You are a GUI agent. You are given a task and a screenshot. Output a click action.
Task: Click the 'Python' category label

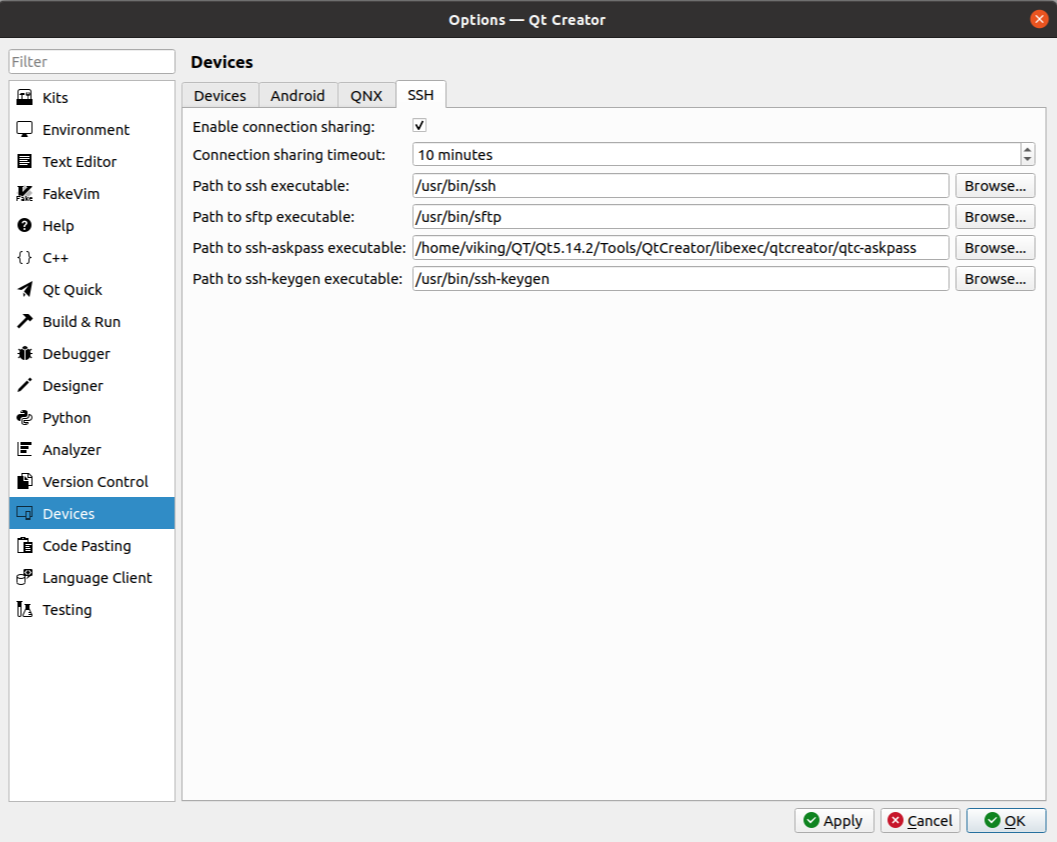tap(67, 418)
